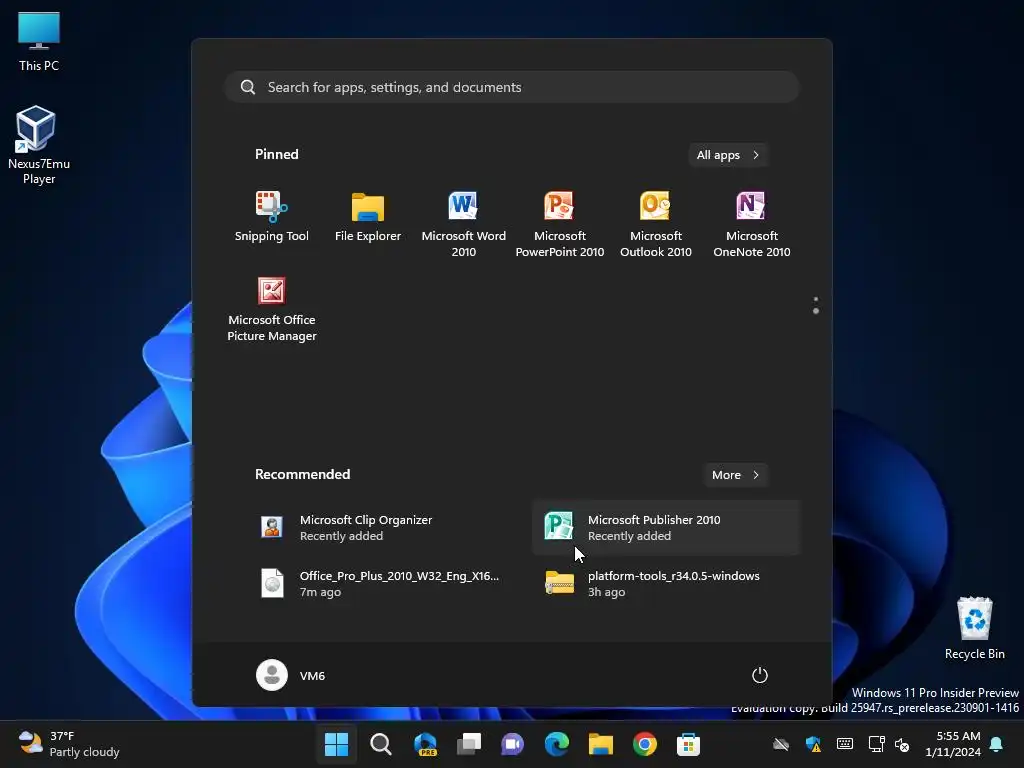Launch Microsoft OneNote 2010
The height and width of the screenshot is (768, 1024).
(x=752, y=224)
